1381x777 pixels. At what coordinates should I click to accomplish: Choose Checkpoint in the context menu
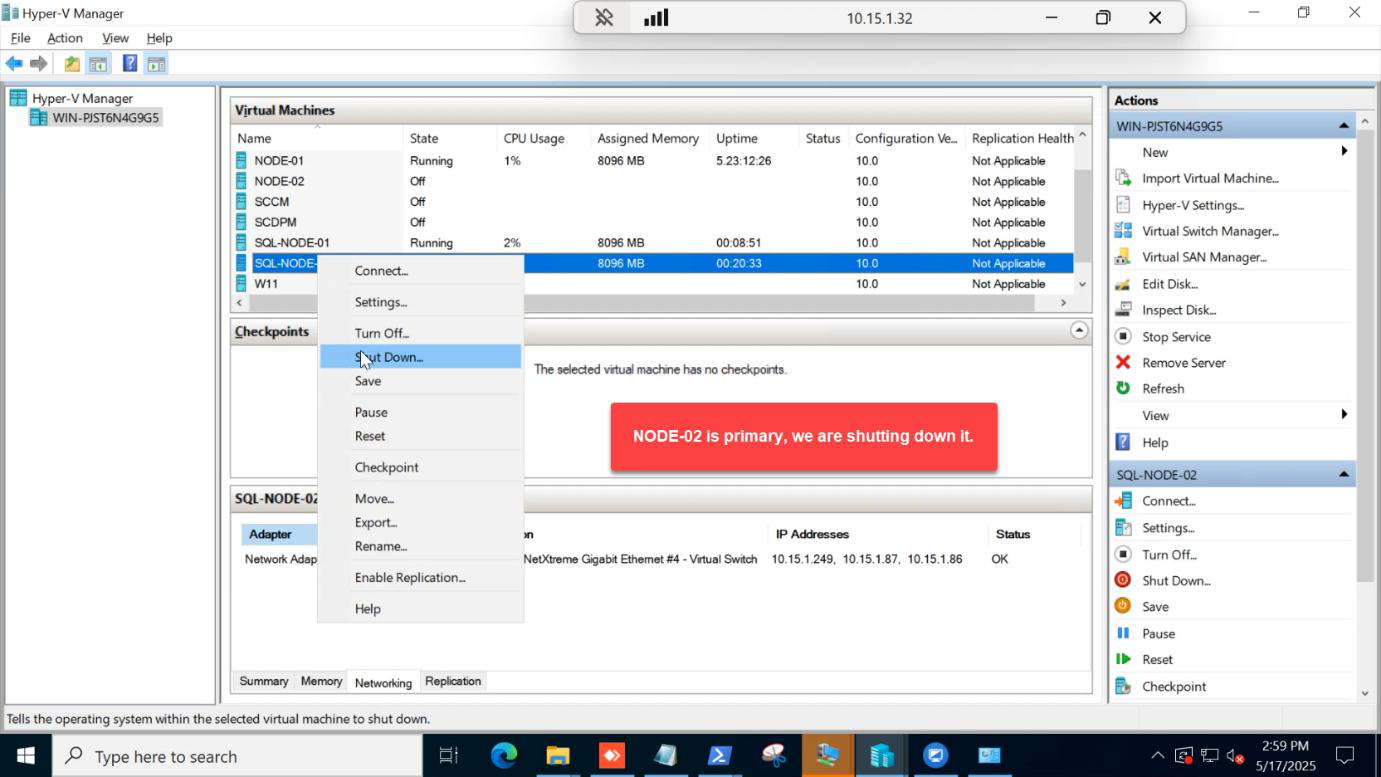[x=420, y=467]
